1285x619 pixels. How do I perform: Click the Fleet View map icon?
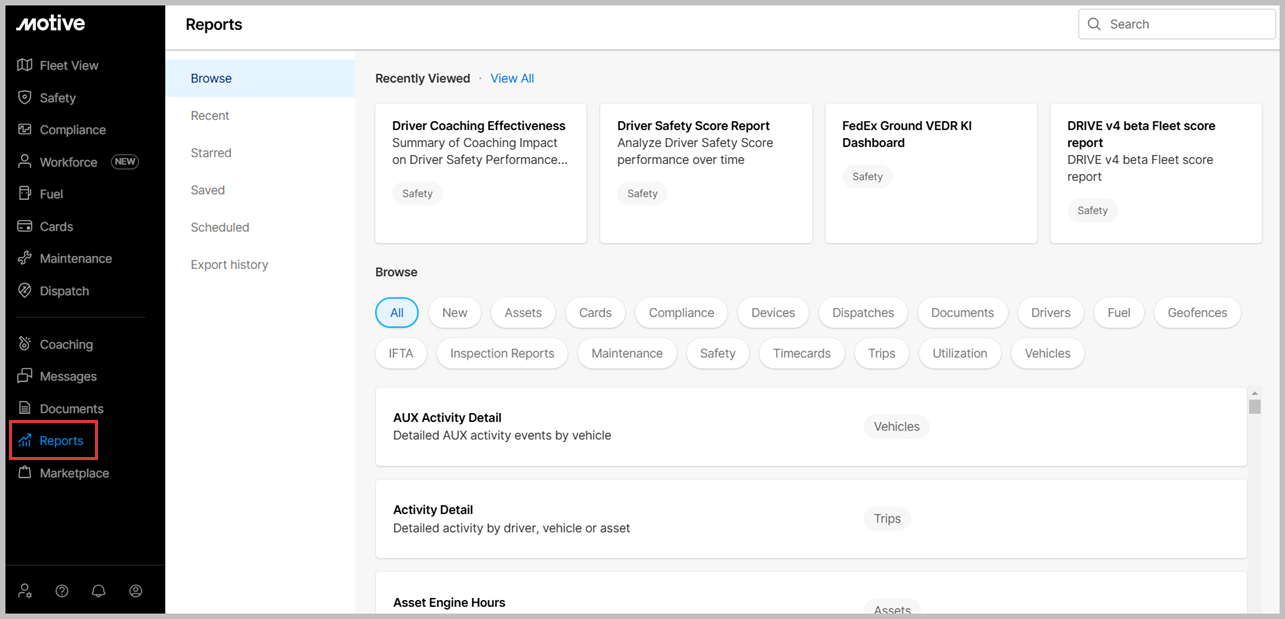tap(25, 65)
